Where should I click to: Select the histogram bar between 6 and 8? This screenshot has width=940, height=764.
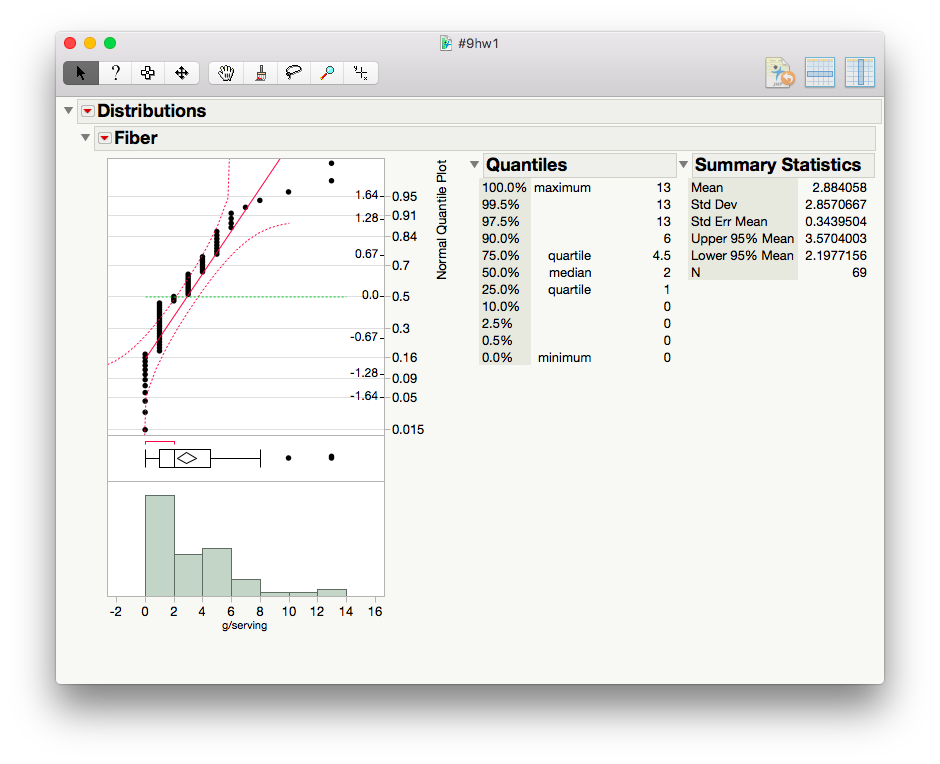pyautogui.click(x=246, y=588)
